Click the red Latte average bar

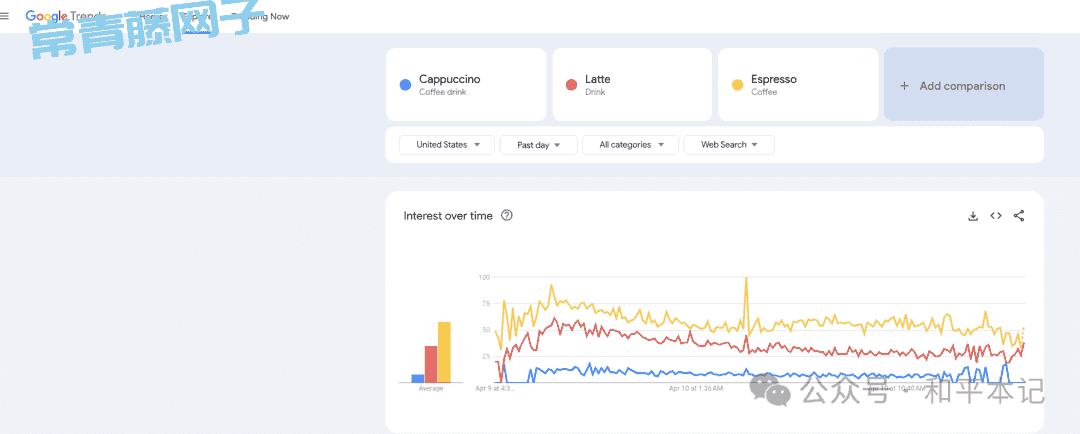(x=431, y=364)
